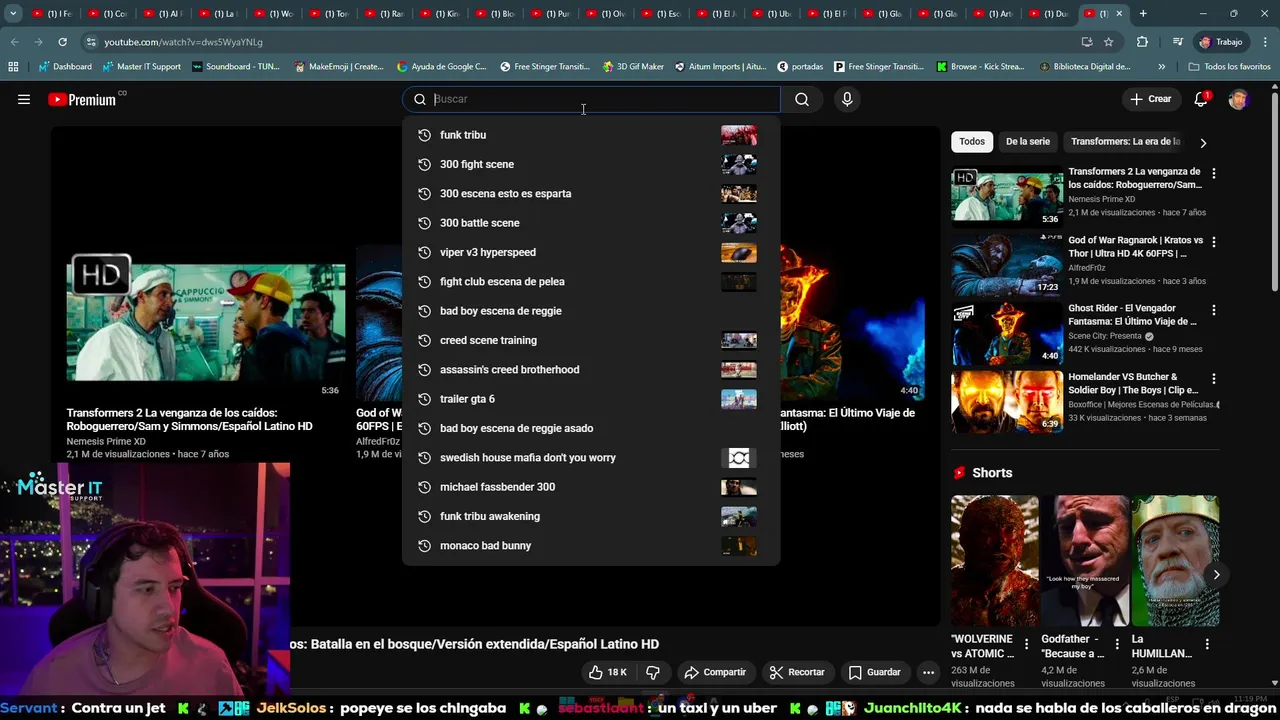Click history clock icon beside "funk tribu"
1280x720 pixels.
(x=424, y=135)
